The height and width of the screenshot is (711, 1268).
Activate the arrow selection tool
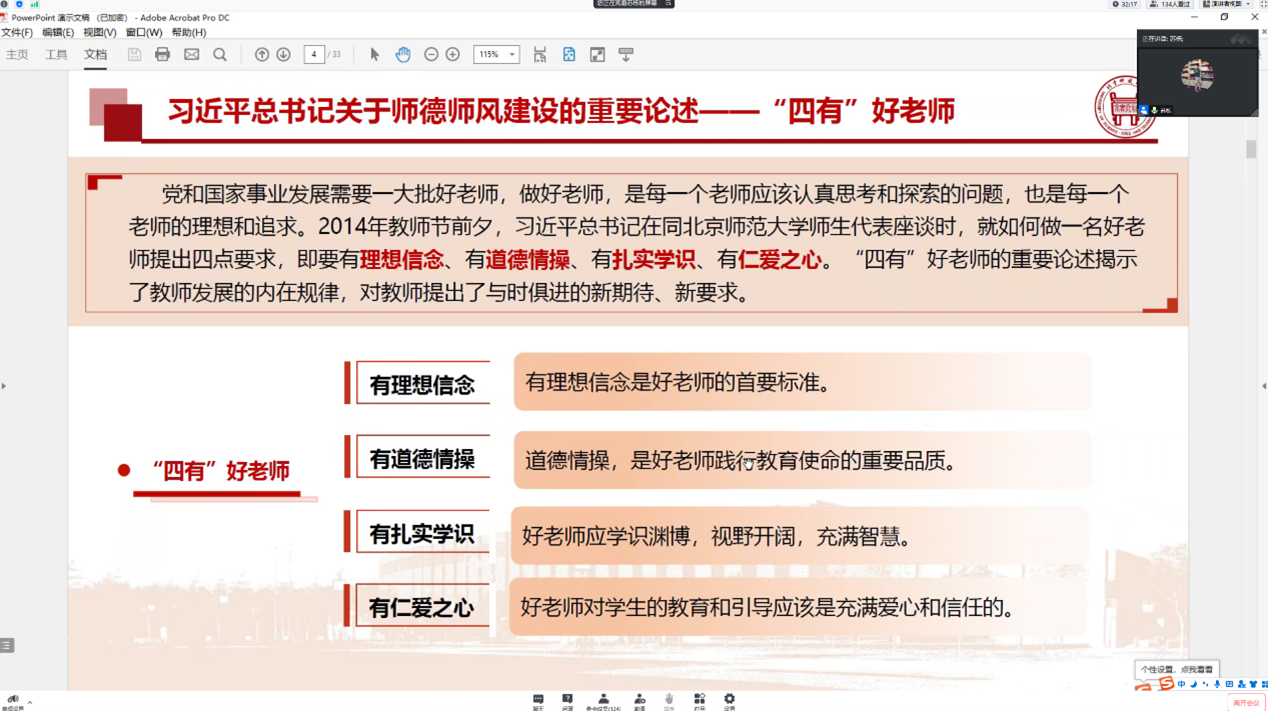tap(375, 54)
